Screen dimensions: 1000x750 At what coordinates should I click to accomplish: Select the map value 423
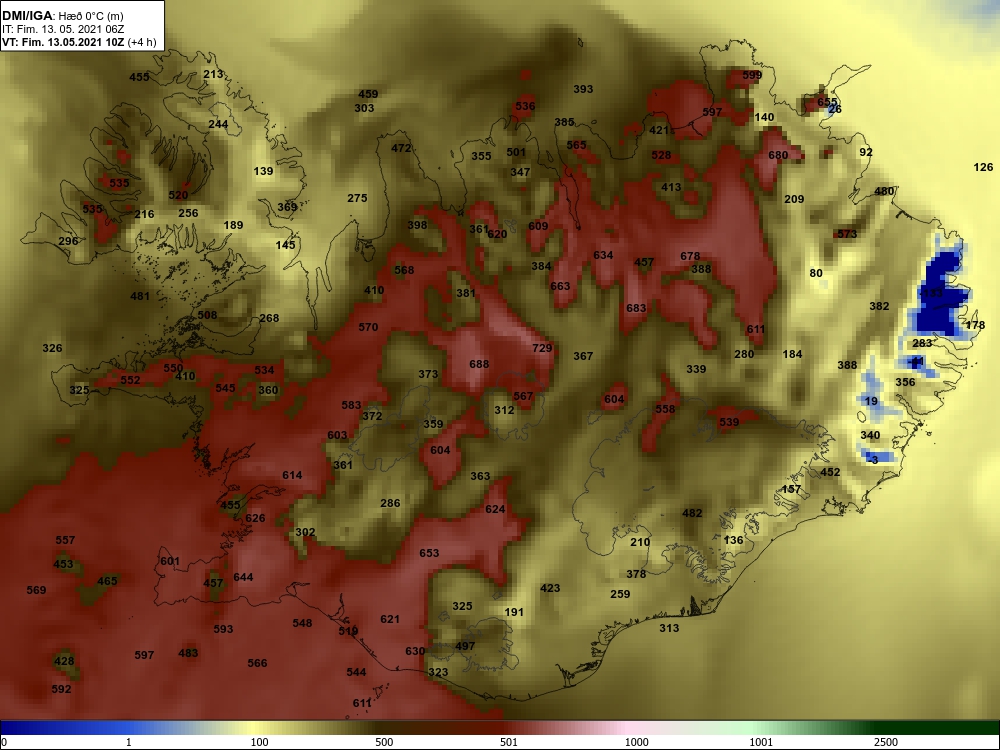pyautogui.click(x=550, y=588)
